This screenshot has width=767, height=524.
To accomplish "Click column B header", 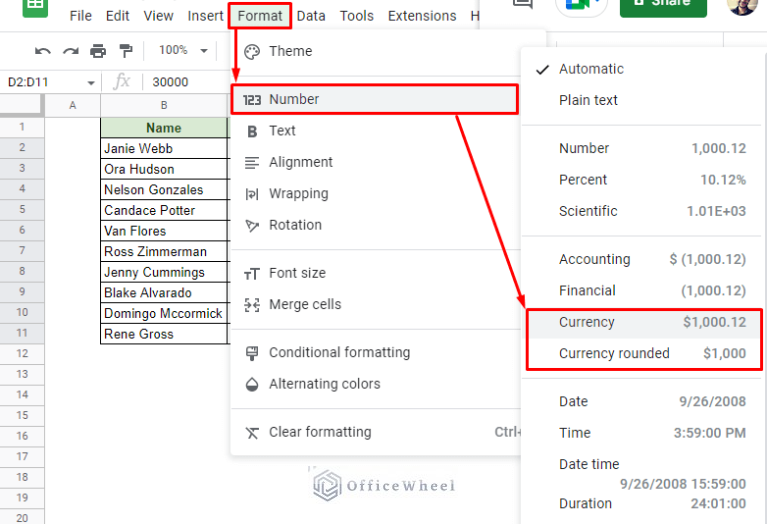I will tap(164, 105).
